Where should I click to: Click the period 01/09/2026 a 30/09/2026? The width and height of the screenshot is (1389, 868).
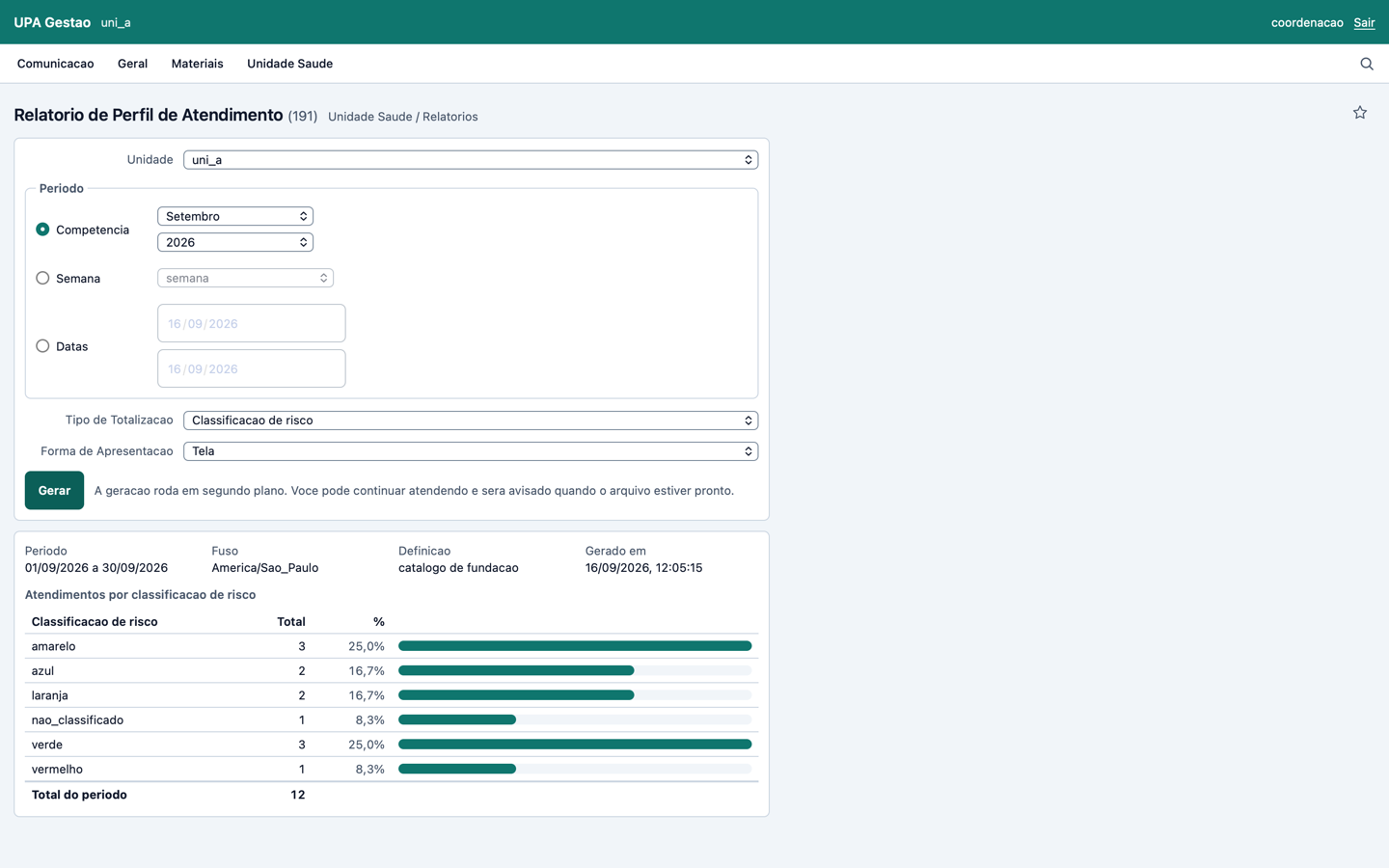point(96,568)
